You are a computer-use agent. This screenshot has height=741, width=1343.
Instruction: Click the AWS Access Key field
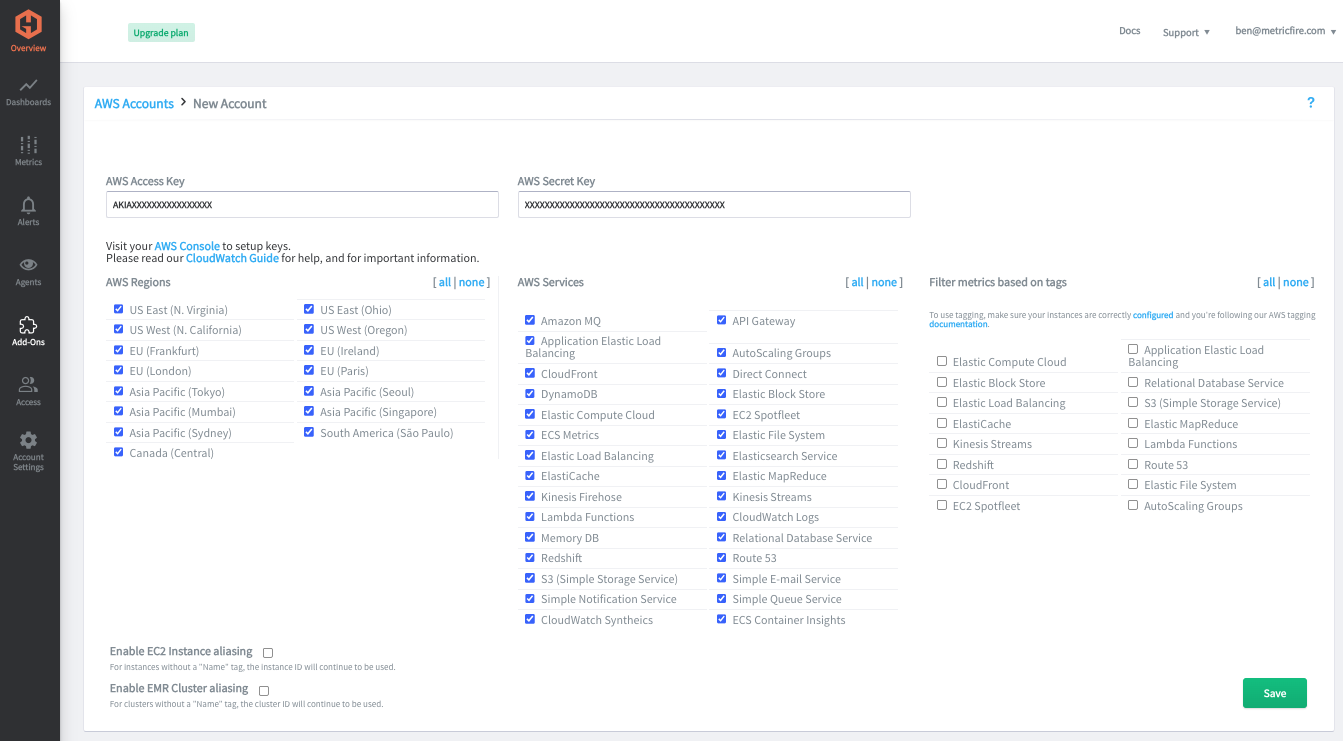pyautogui.click(x=302, y=204)
